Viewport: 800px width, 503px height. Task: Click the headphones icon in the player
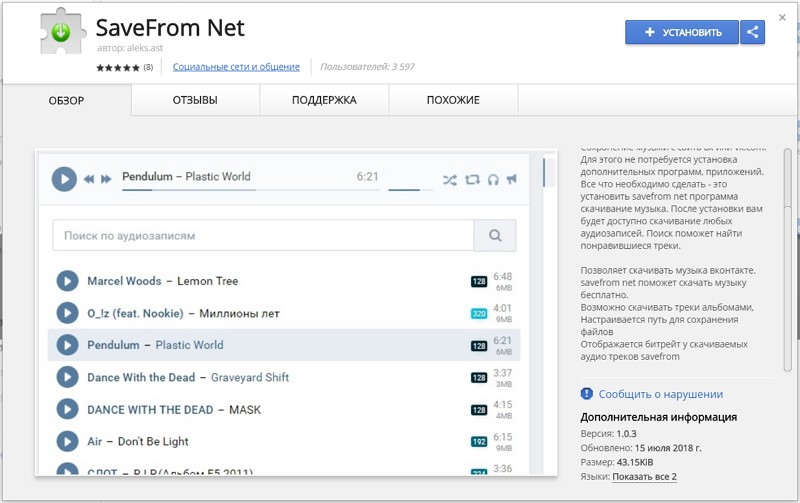493,180
